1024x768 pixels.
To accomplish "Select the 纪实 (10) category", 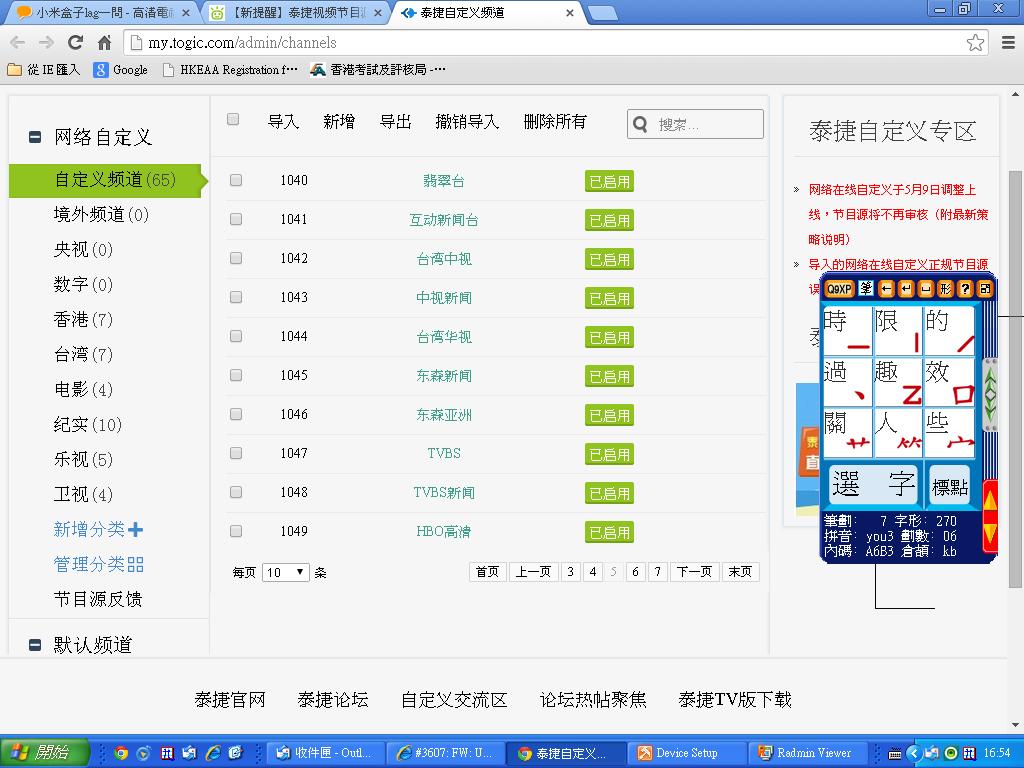I will 88,425.
